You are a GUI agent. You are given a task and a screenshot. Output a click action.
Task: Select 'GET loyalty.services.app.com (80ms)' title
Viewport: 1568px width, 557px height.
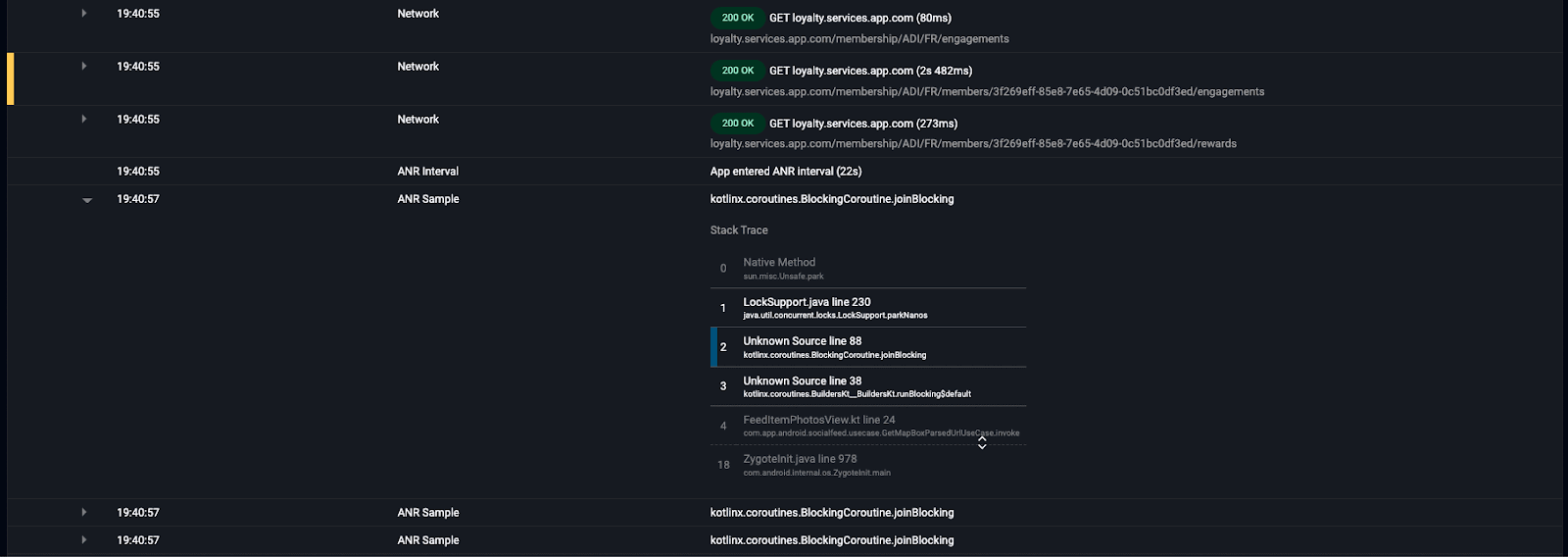tap(860, 18)
